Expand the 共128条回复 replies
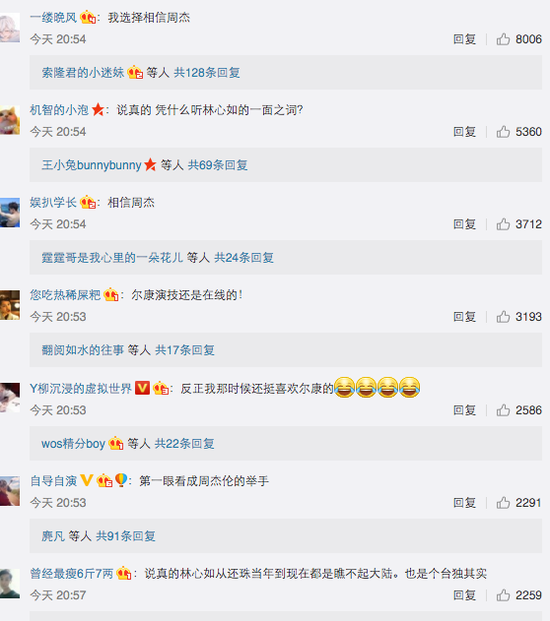 [x=207, y=72]
